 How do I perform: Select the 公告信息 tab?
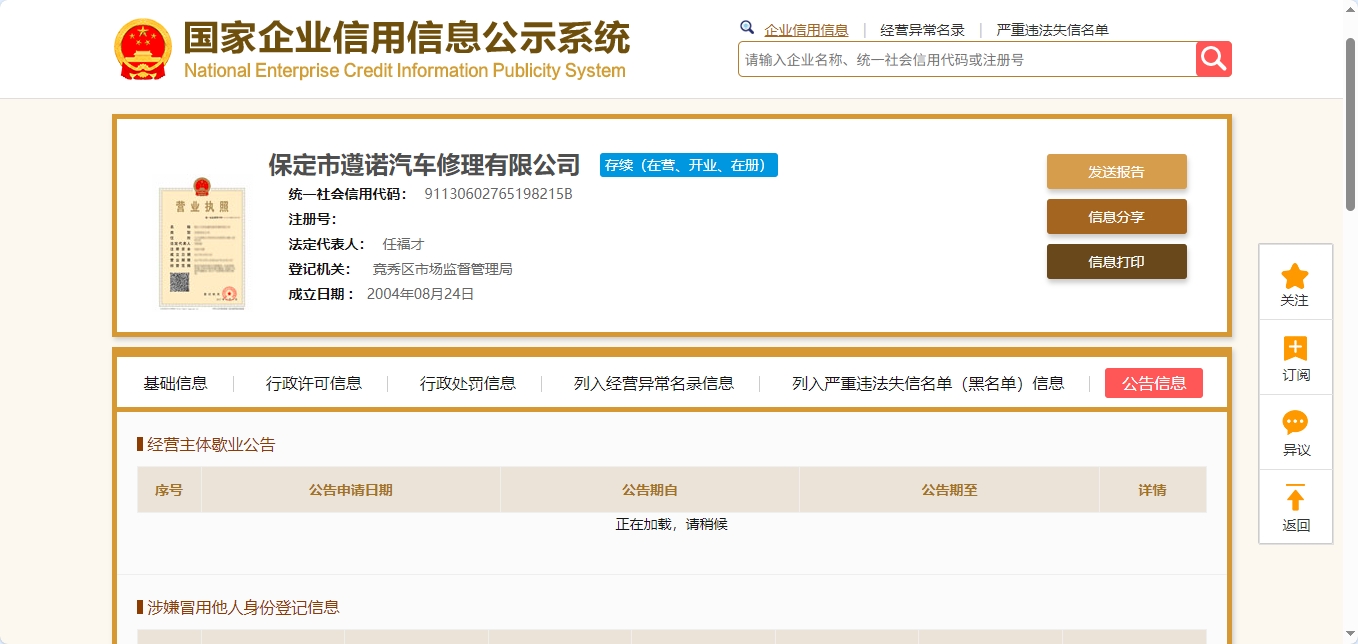pos(1154,383)
